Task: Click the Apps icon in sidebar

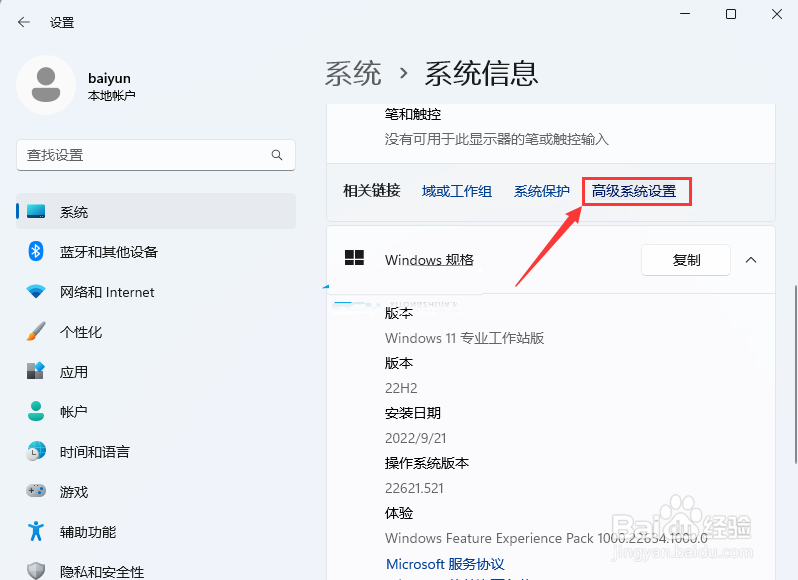Action: click(36, 371)
